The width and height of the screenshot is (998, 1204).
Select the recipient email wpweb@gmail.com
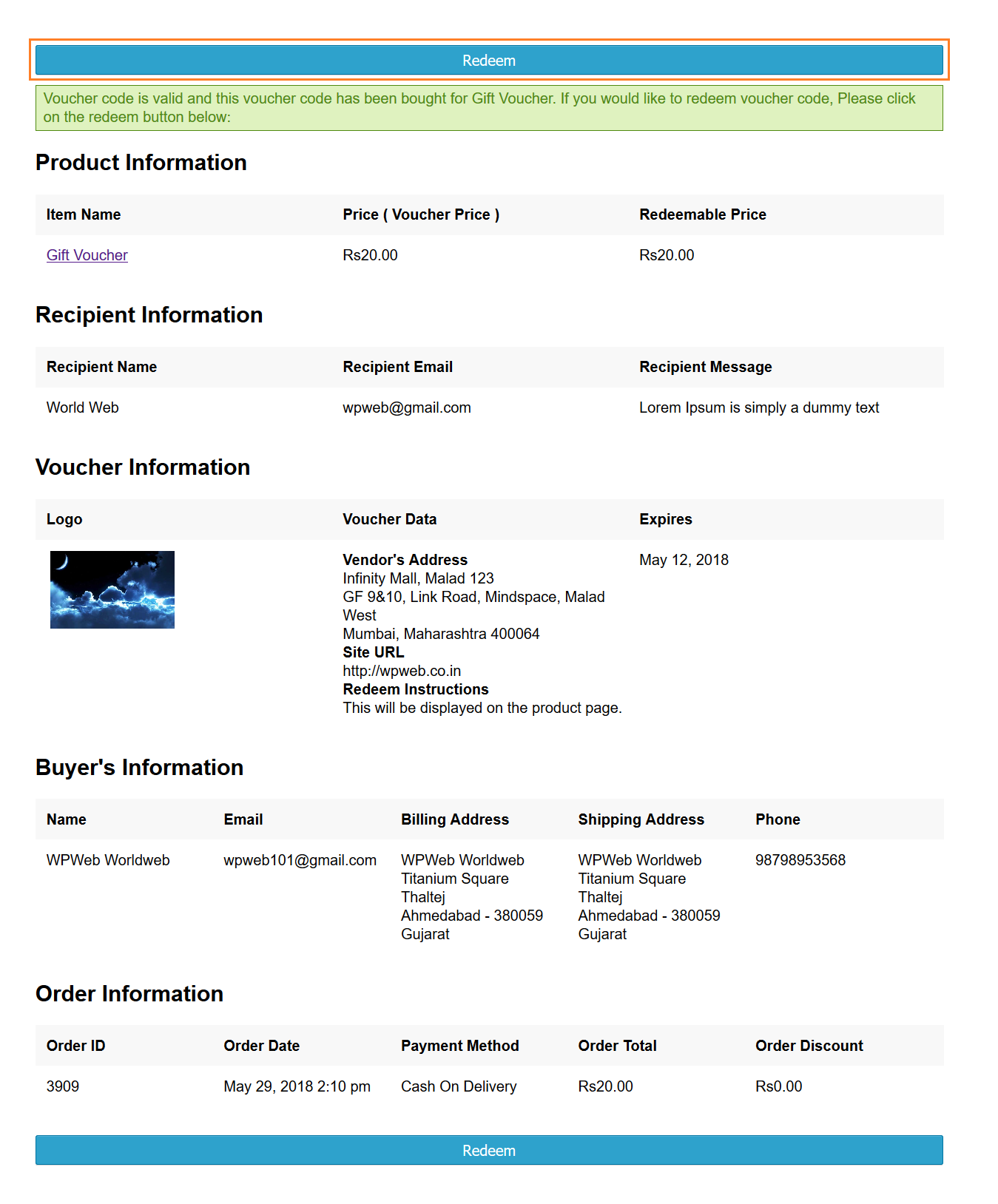click(407, 407)
